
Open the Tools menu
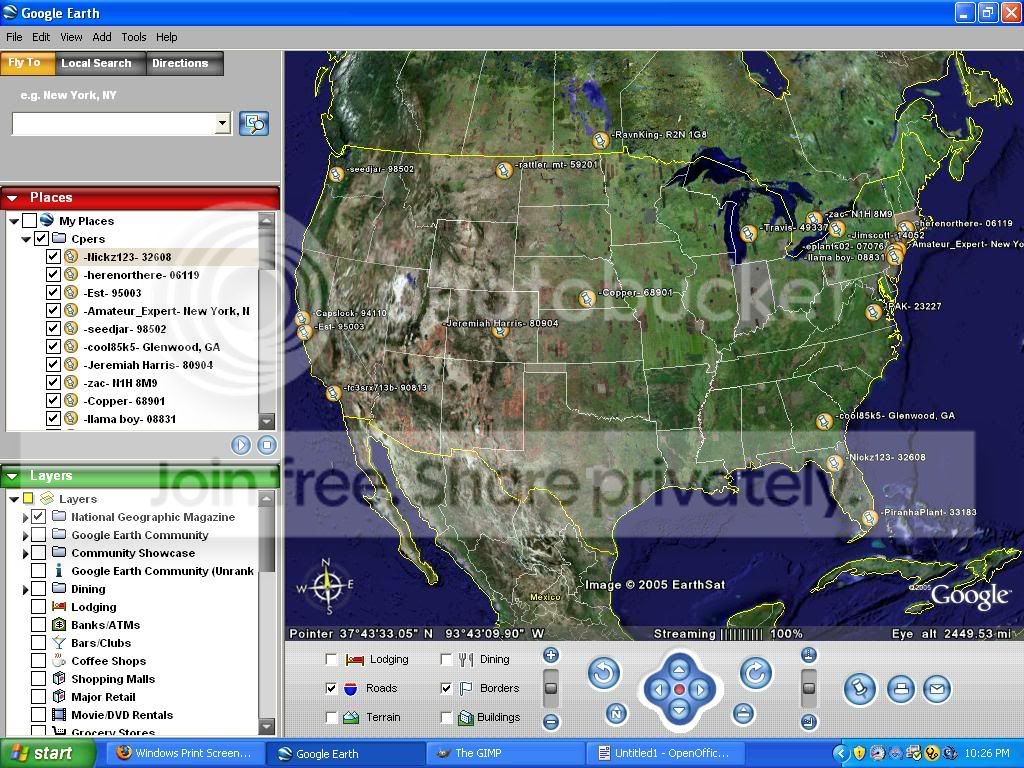[x=134, y=37]
